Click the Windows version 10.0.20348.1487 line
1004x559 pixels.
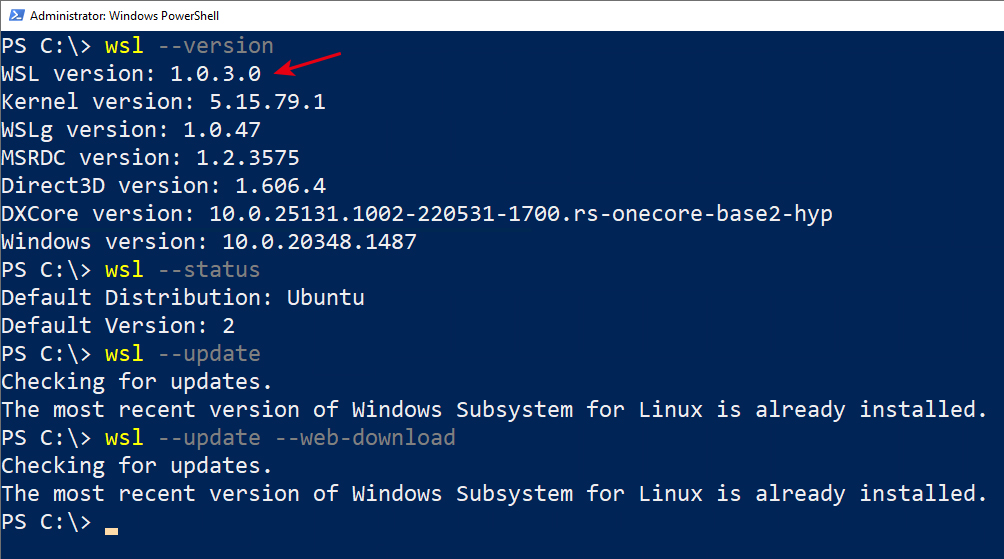click(209, 242)
